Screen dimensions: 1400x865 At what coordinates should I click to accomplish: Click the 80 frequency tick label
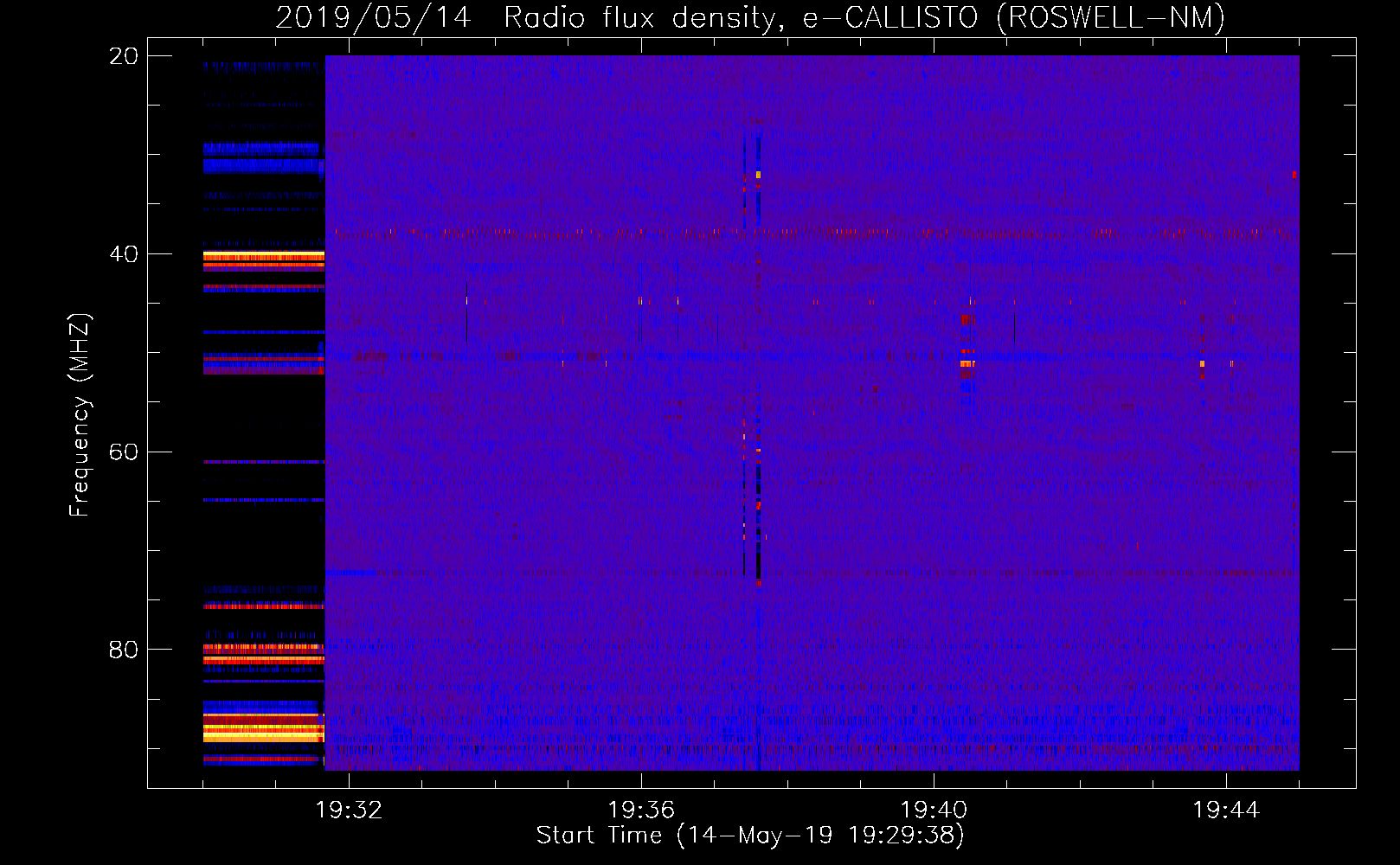pyautogui.click(x=124, y=650)
